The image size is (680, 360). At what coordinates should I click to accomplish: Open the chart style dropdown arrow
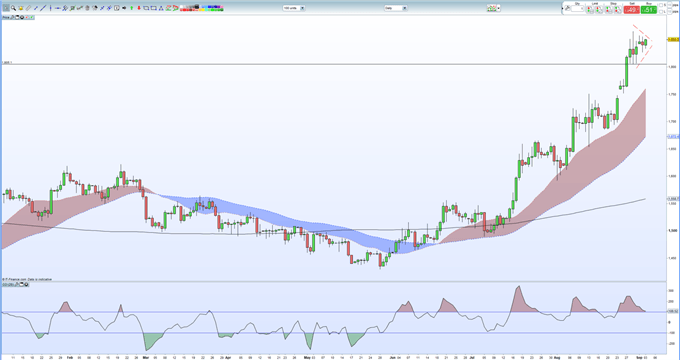point(499,8)
